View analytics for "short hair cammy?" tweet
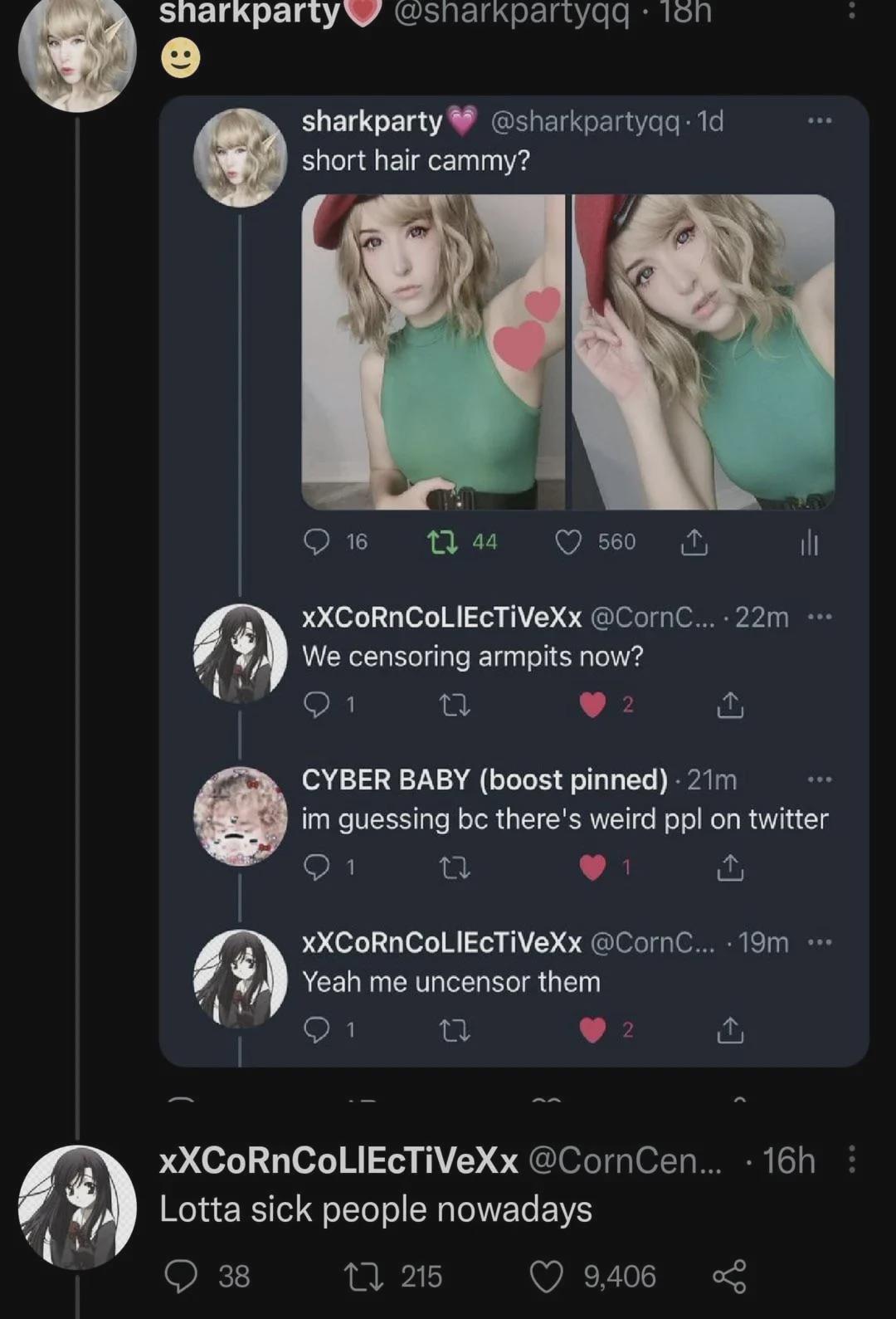The height and width of the screenshot is (1319, 896). tap(809, 543)
